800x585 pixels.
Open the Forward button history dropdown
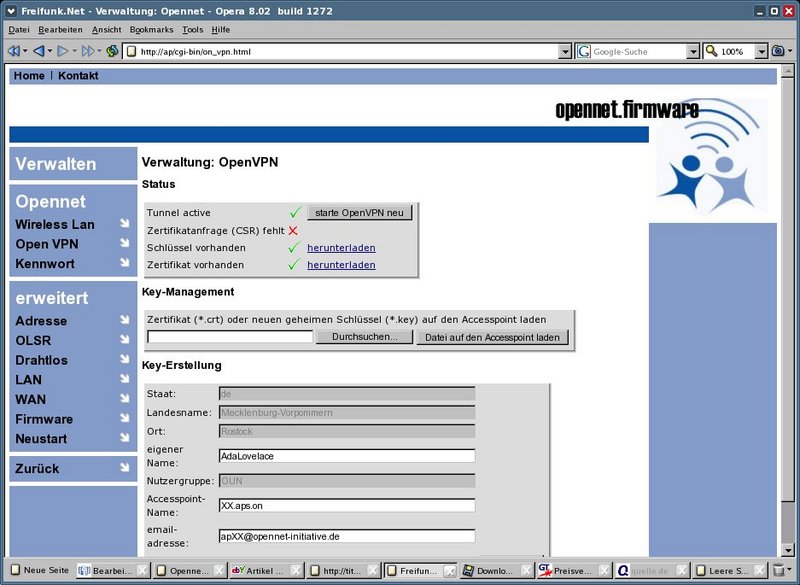point(74,52)
